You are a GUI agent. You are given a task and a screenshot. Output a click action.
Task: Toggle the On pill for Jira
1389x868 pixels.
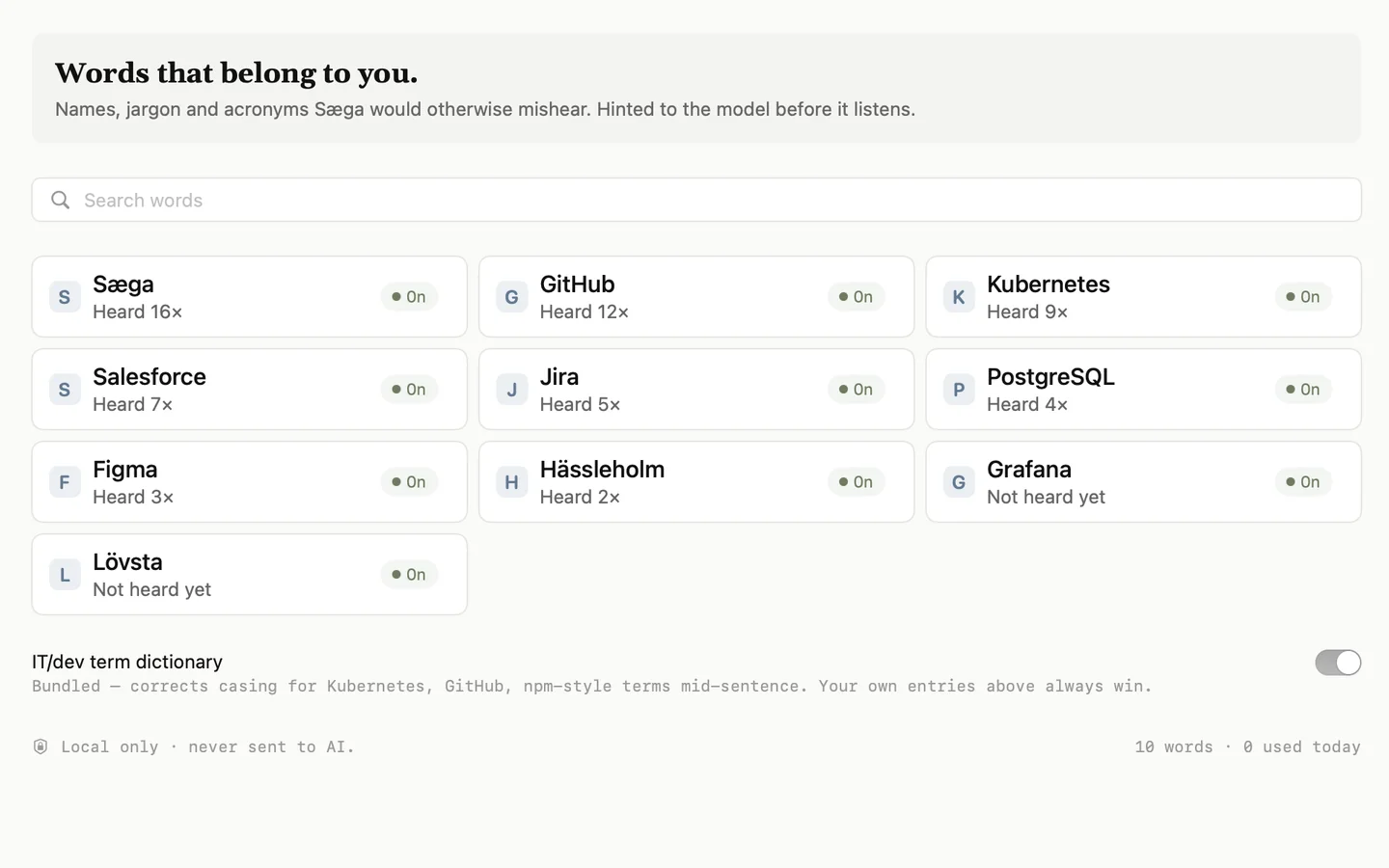(x=857, y=390)
